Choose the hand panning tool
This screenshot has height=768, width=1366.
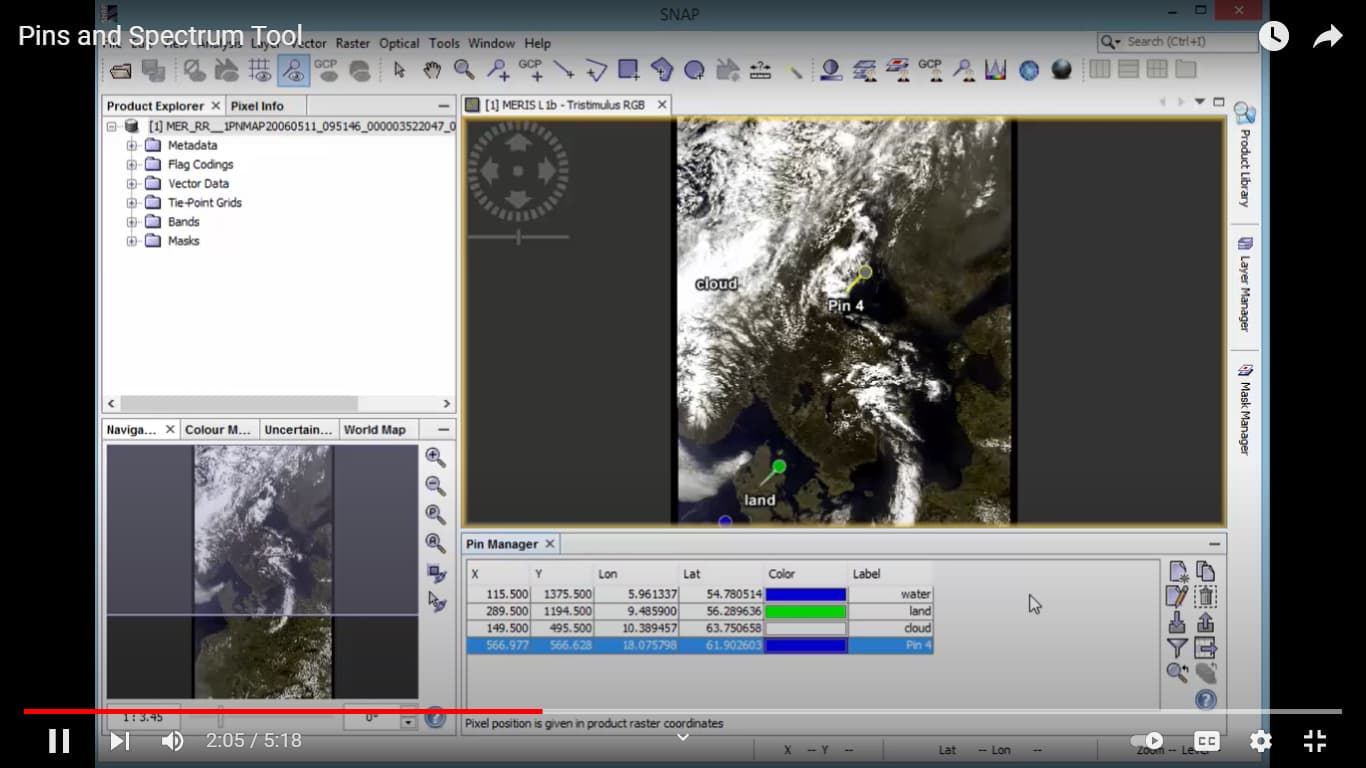tap(432, 69)
